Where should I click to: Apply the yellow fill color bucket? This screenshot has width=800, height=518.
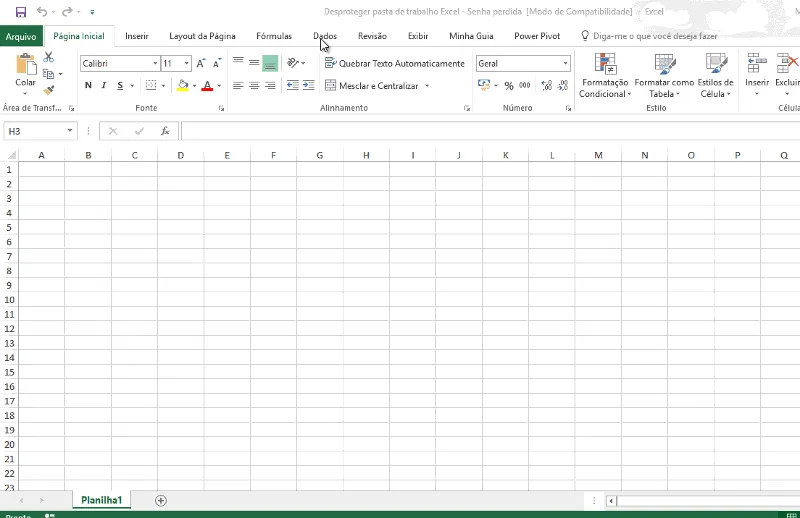click(183, 85)
